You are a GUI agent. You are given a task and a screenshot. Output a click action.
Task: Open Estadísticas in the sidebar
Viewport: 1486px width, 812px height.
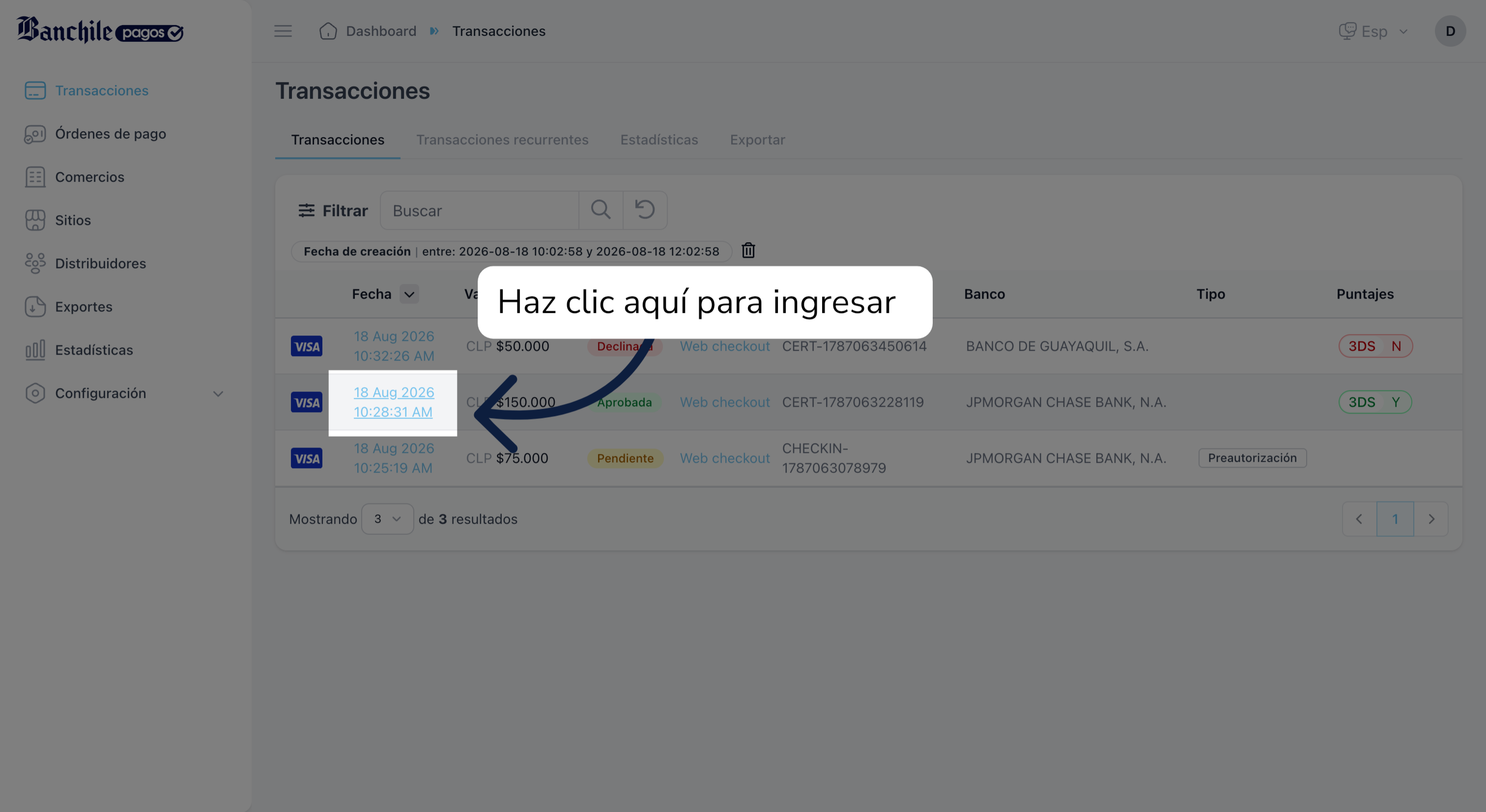tap(79, 350)
